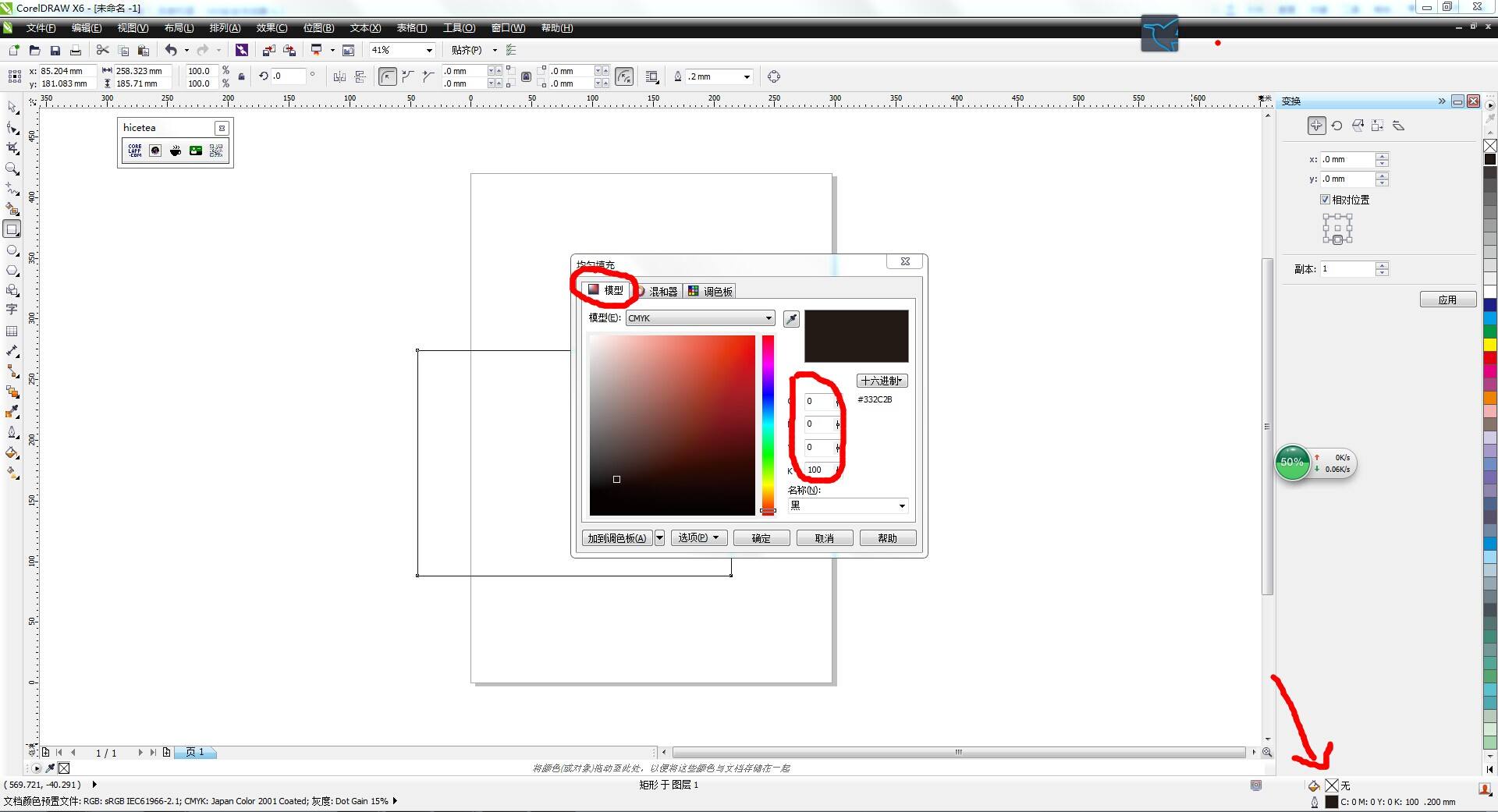Toggle the lock ratio padlock icon

coord(242,76)
